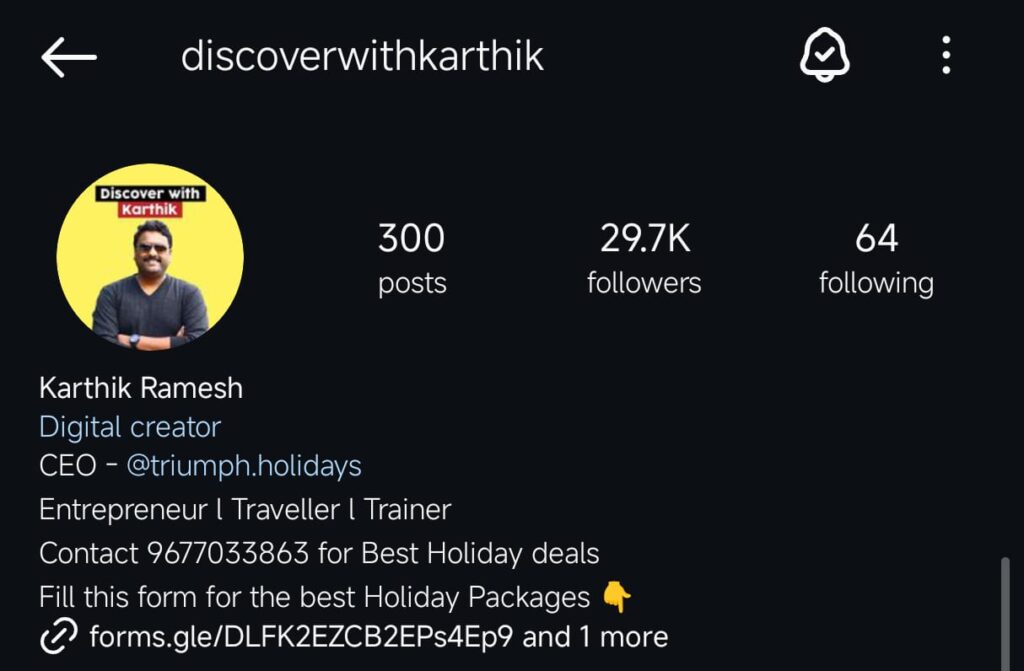Click the 'followers' label text
This screenshot has width=1024, height=671.
point(644,283)
